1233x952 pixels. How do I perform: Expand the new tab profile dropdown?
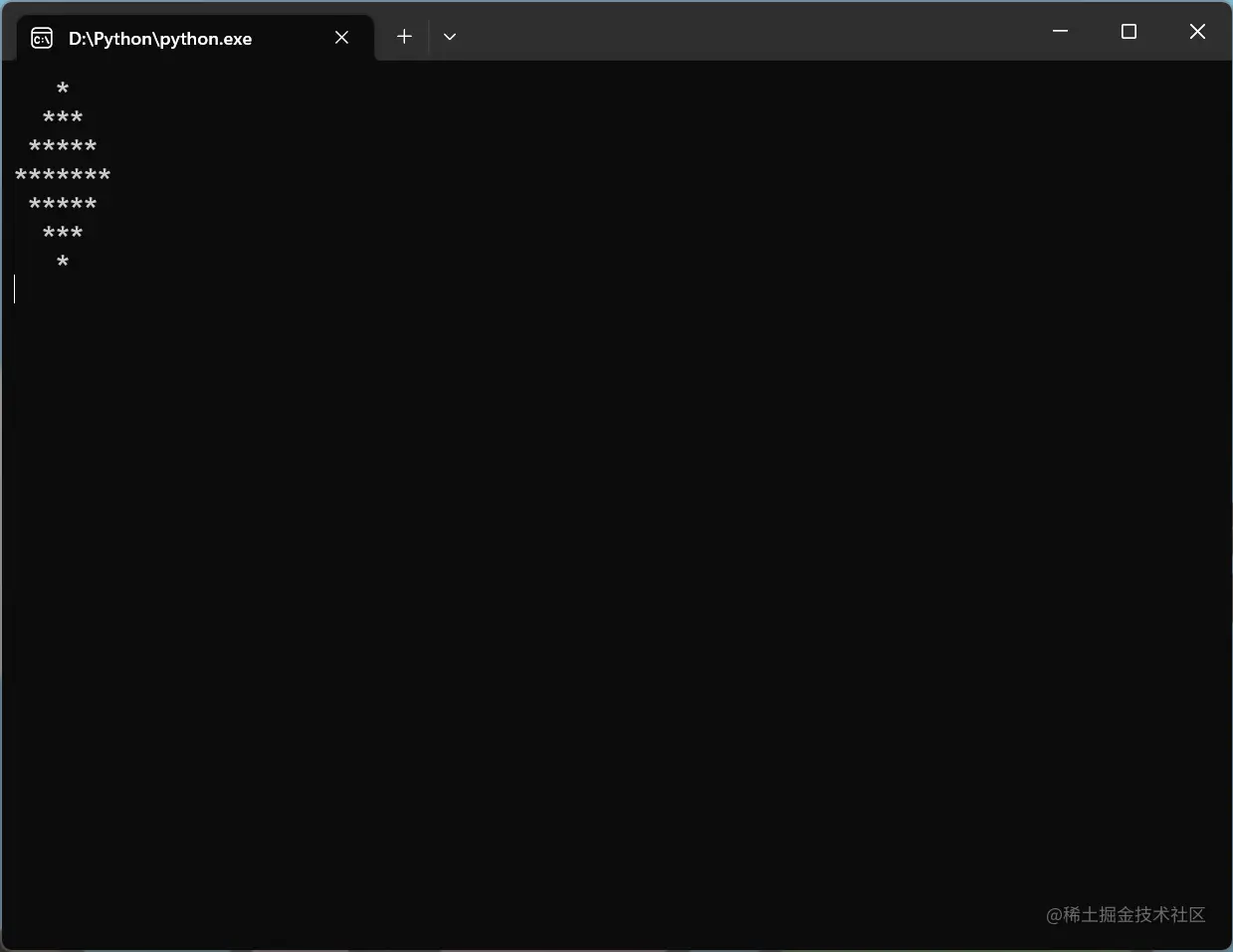point(450,37)
